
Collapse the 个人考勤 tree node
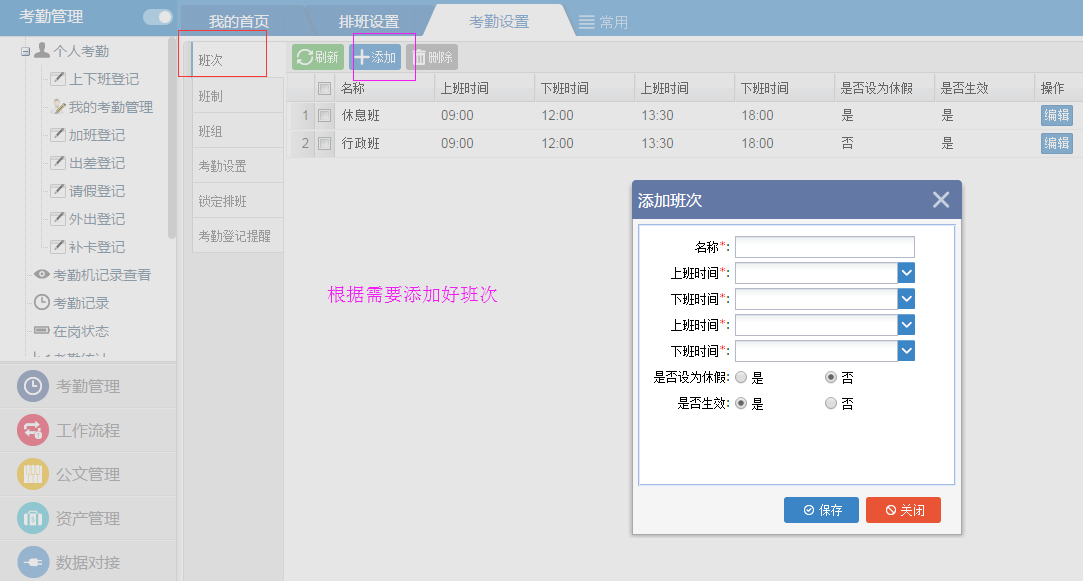[x=26, y=52]
